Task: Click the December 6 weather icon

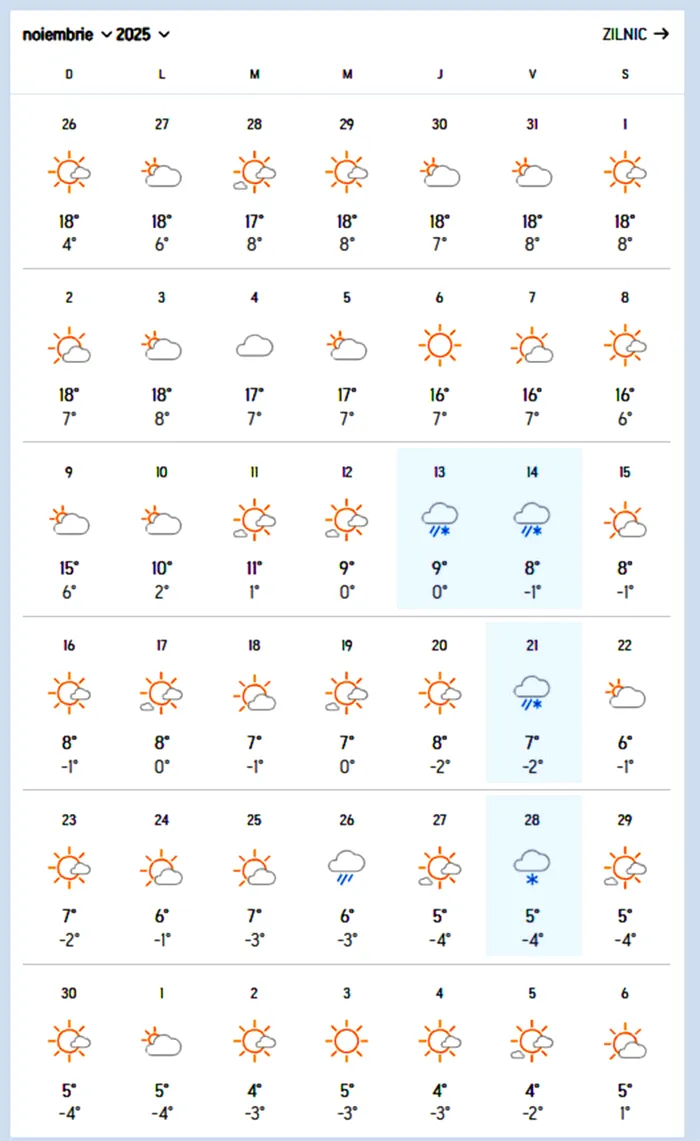Action: coord(625,1041)
